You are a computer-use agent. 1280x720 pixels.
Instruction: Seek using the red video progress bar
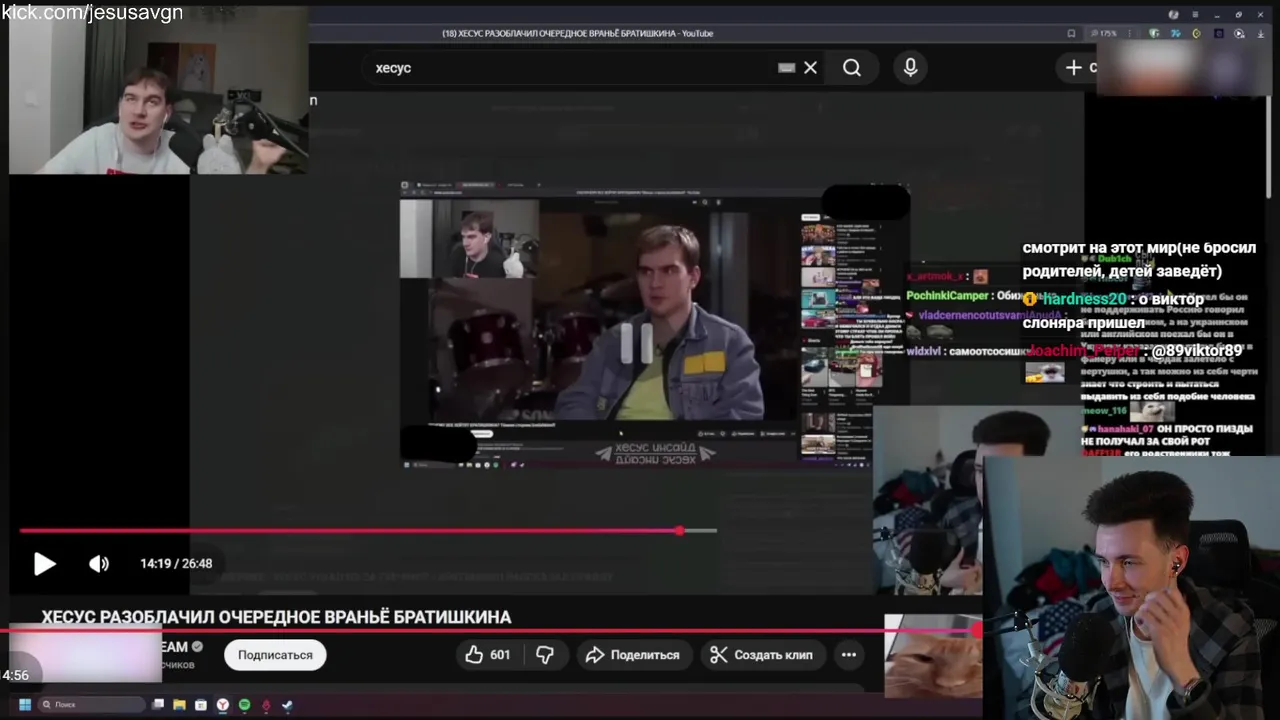pos(368,531)
